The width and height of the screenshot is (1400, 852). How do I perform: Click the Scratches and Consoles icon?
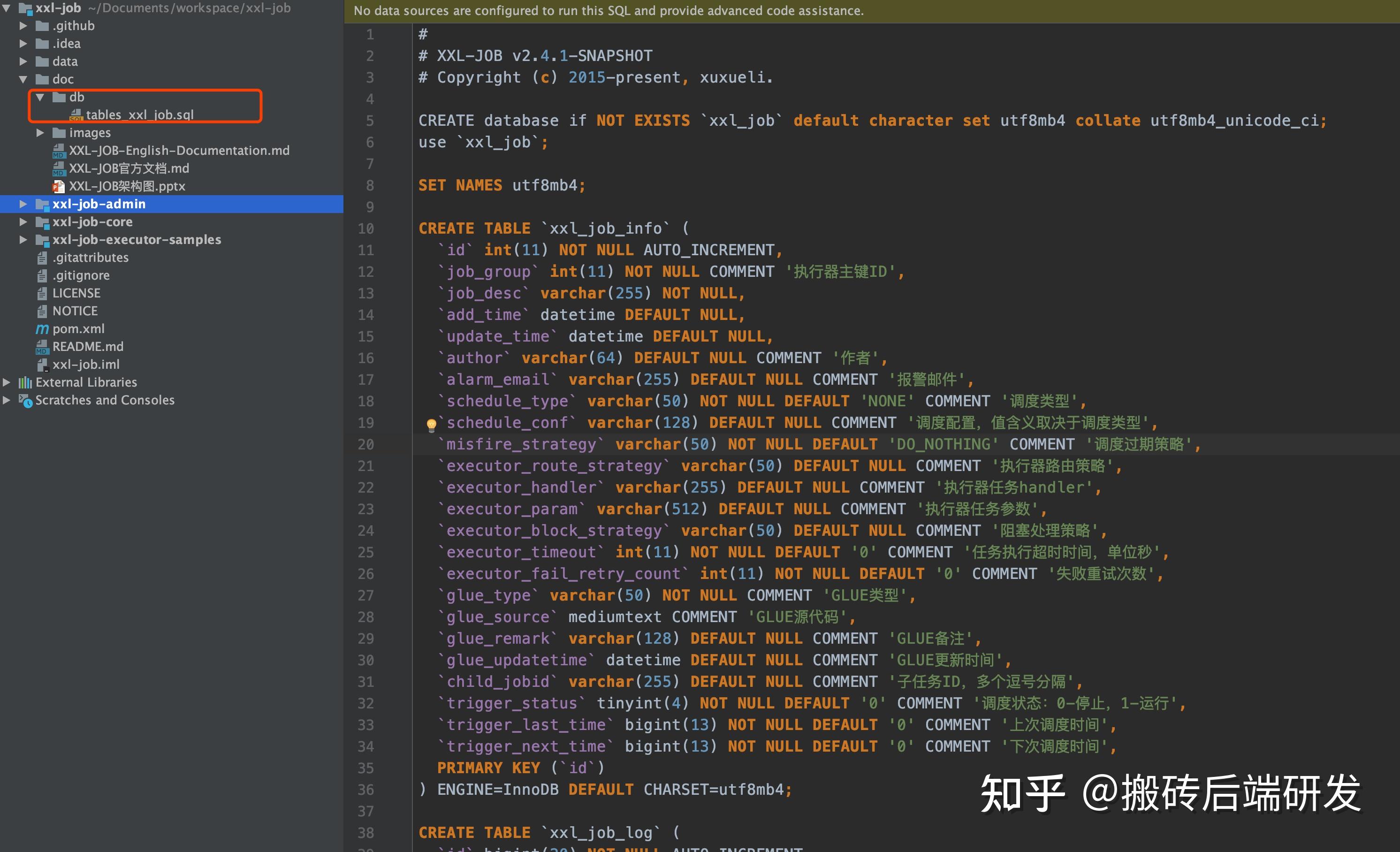click(x=25, y=401)
